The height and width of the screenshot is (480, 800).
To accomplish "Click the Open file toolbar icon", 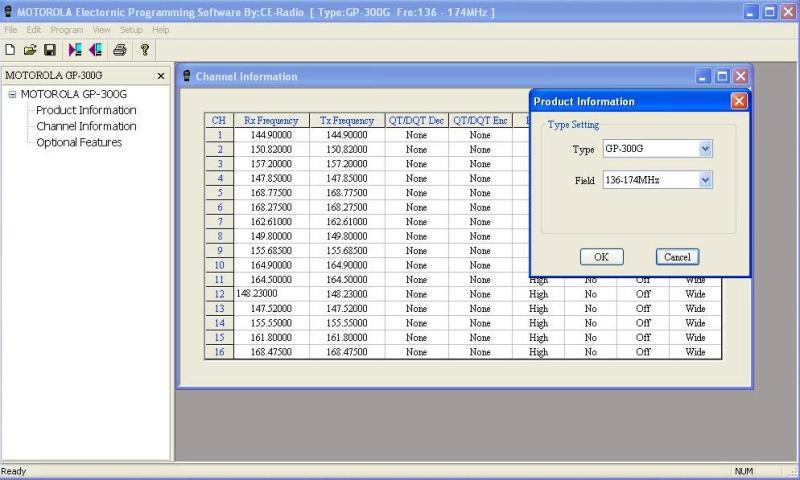I will click(x=30, y=49).
